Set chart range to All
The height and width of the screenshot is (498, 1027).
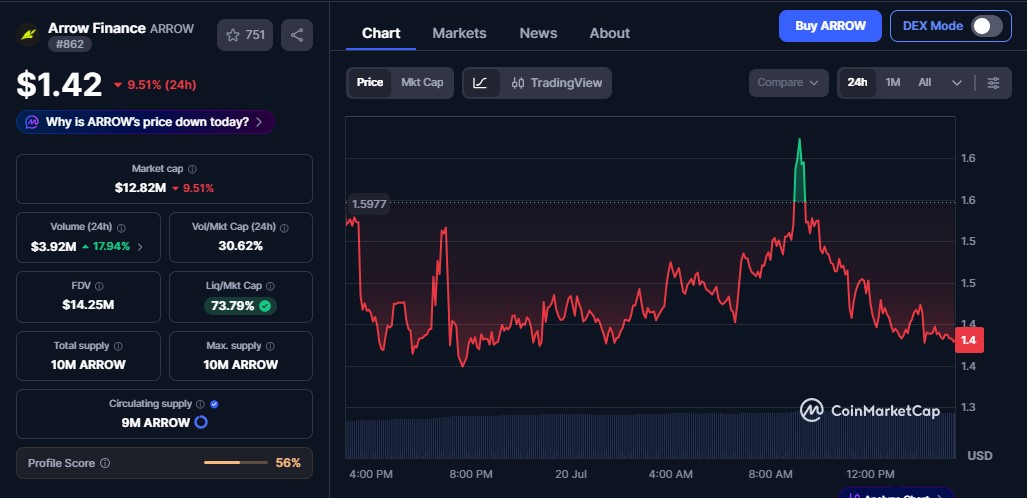924,83
